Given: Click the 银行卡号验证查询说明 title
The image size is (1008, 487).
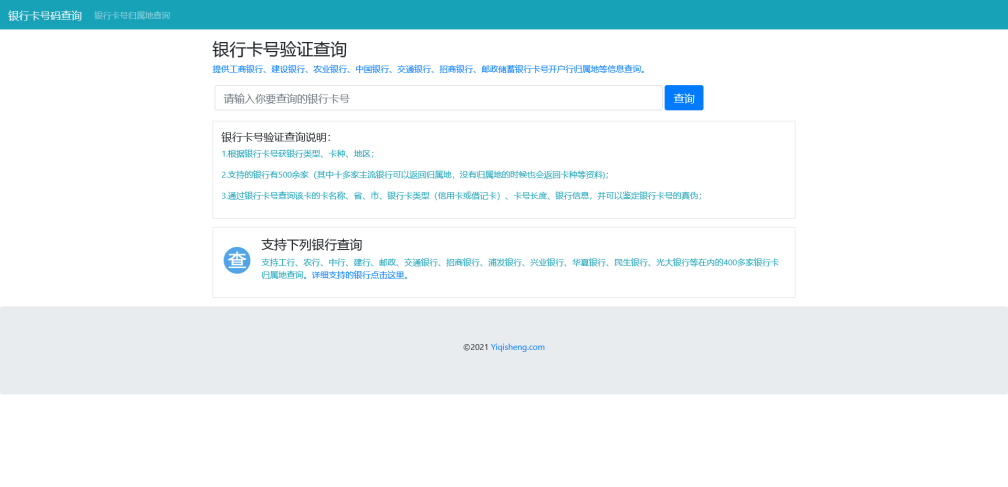Looking at the screenshot, I should click(x=276, y=137).
